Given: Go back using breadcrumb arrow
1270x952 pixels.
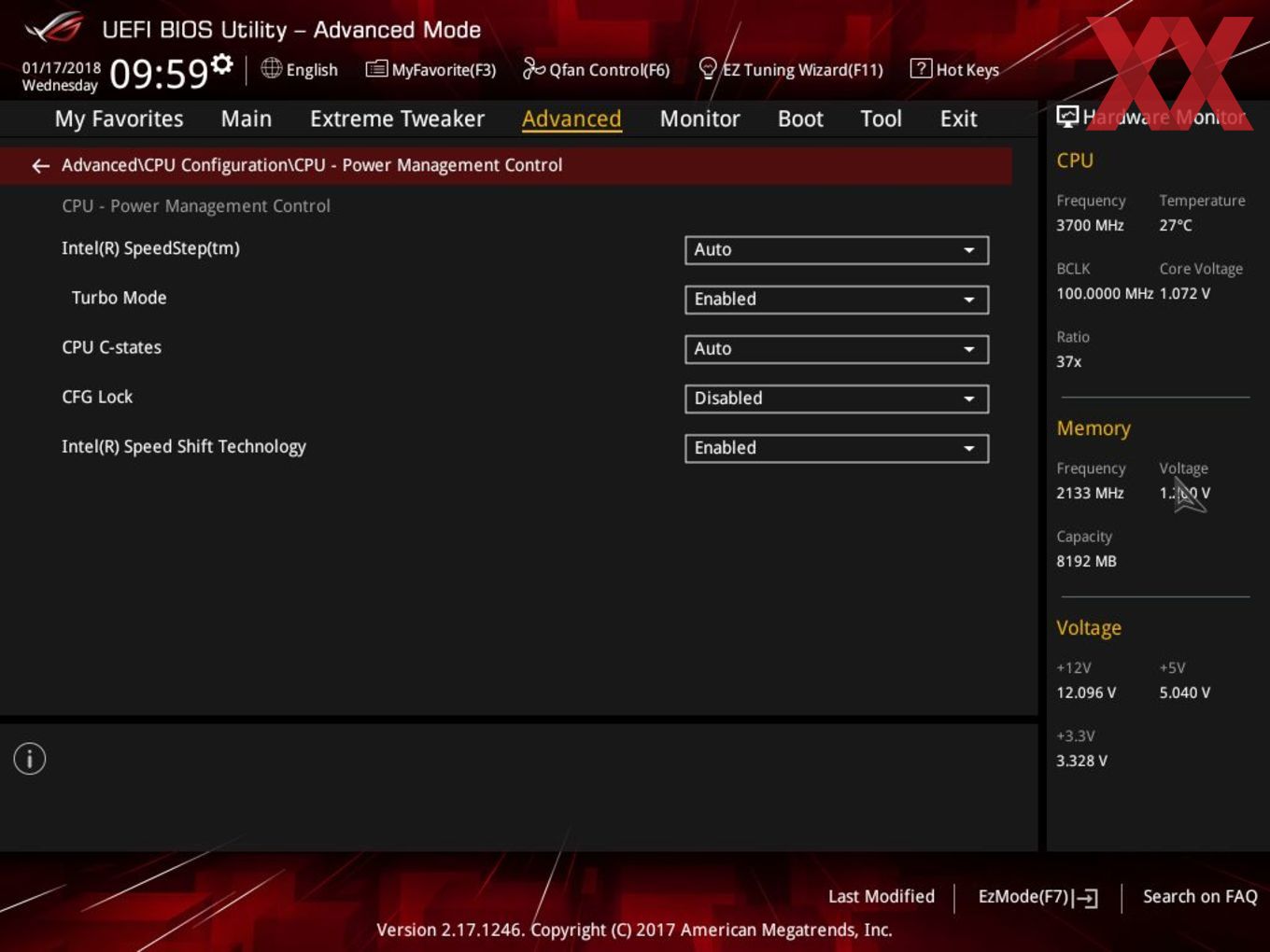Looking at the screenshot, I should tap(40, 165).
